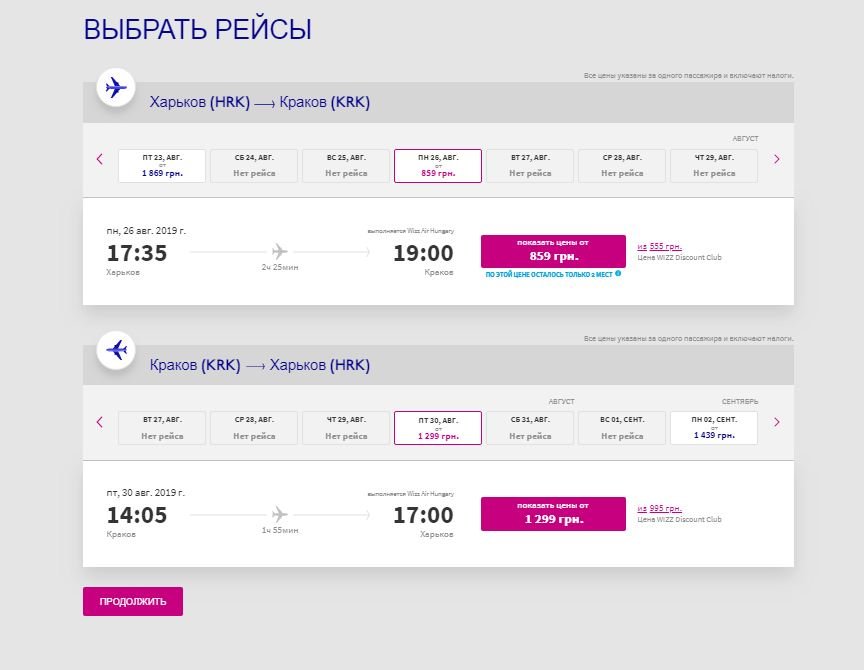Show earlier dates for Краков–Харьков flight

tap(99, 422)
